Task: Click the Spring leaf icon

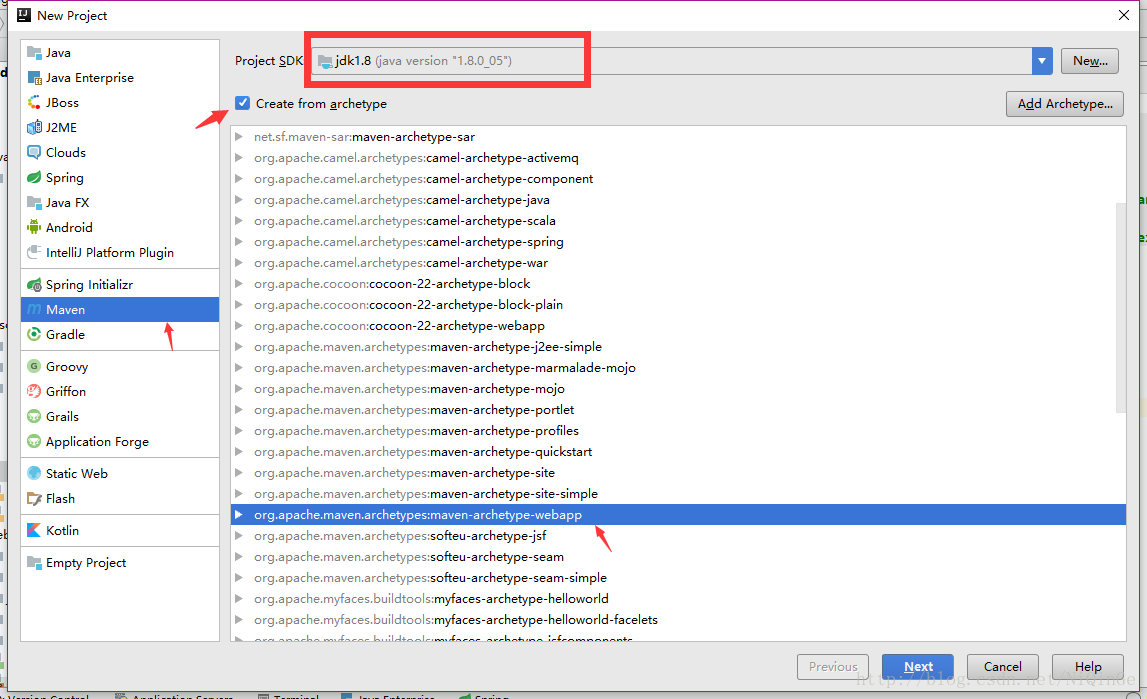Action: click(34, 178)
